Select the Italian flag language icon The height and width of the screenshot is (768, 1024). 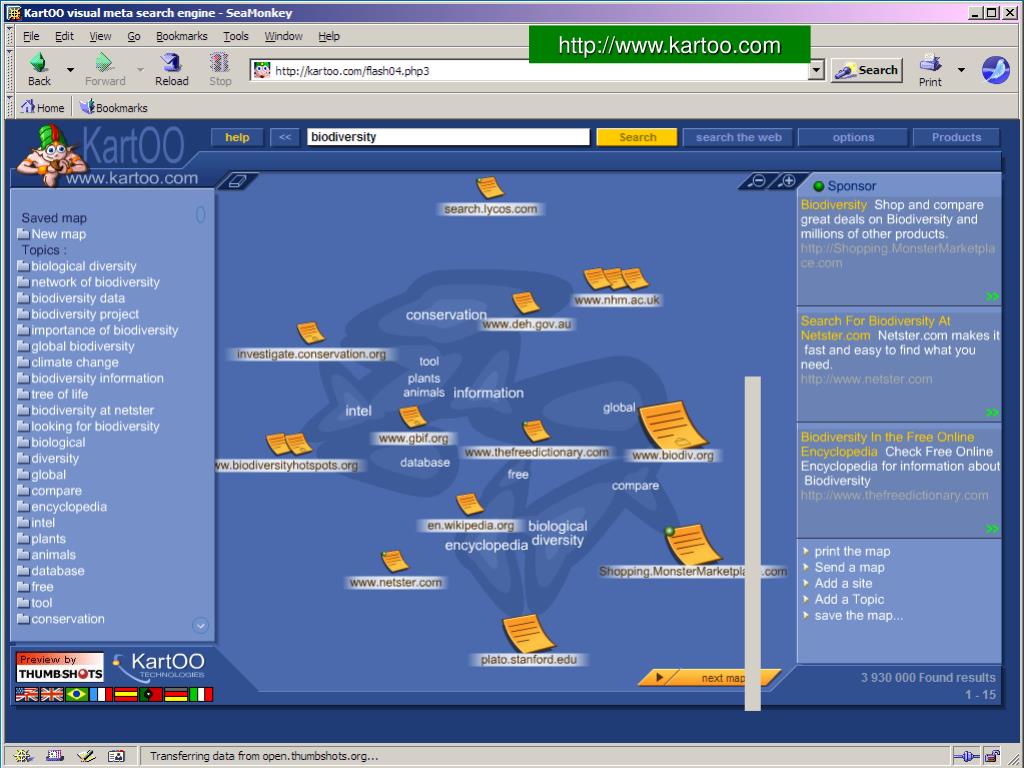point(201,694)
